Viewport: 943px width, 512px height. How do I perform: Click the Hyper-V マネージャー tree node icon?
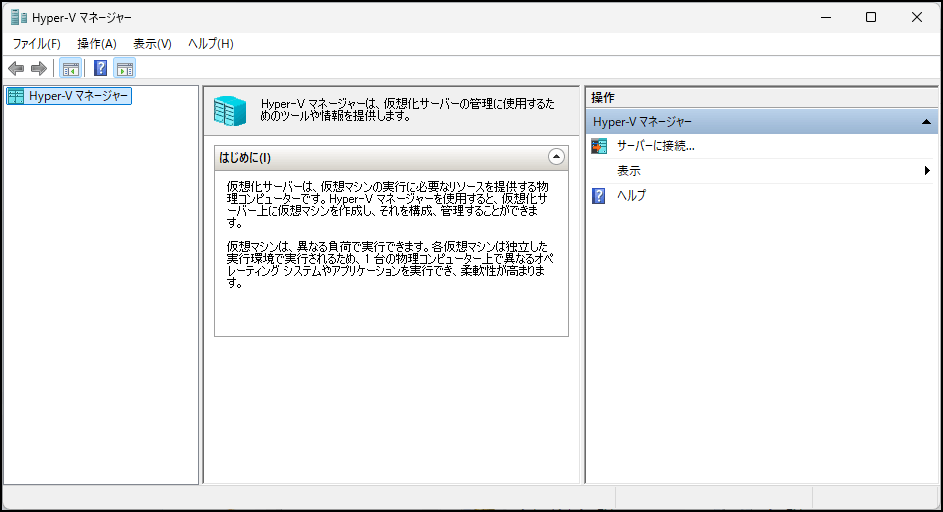[16, 96]
